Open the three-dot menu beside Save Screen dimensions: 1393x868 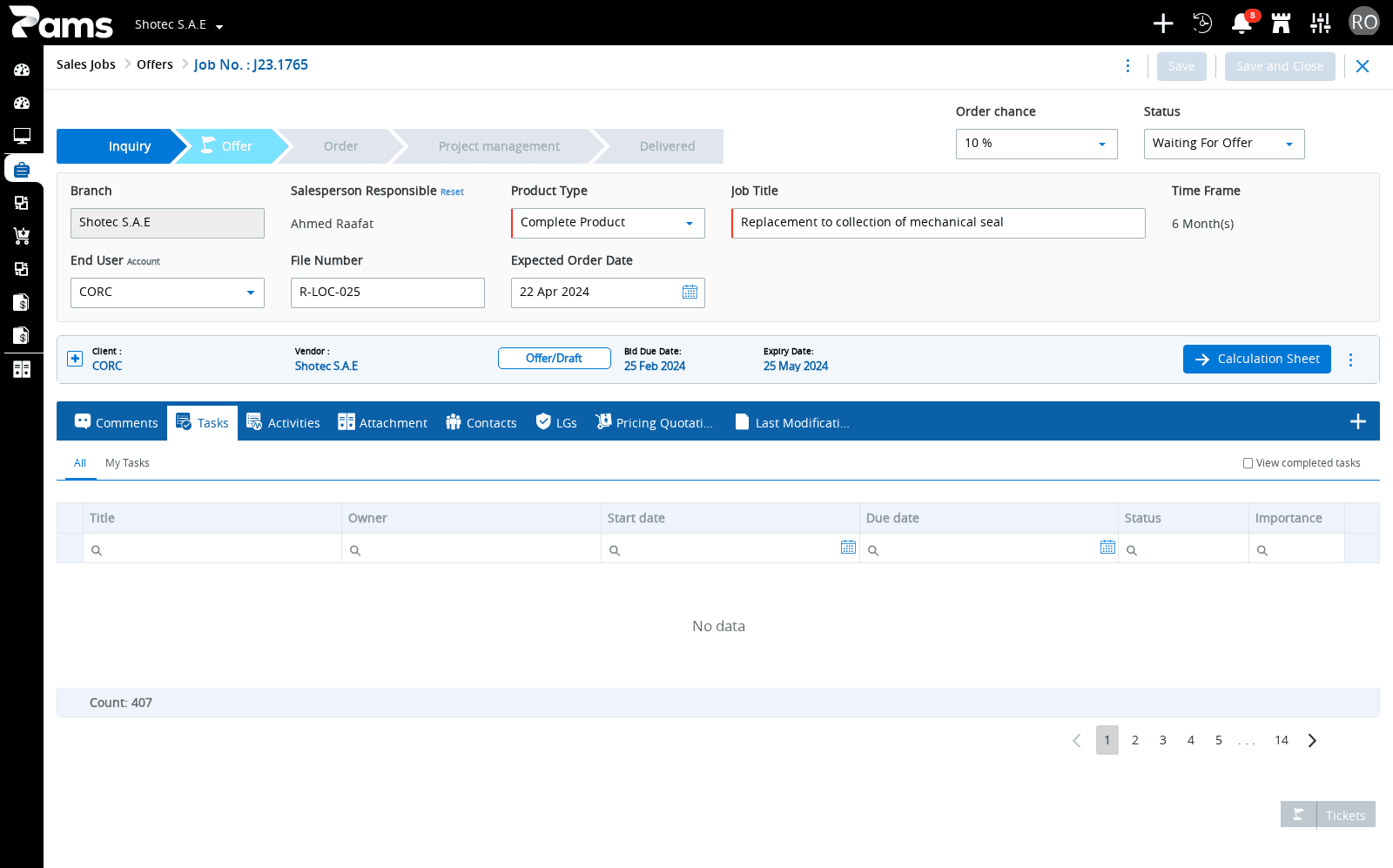pyautogui.click(x=1127, y=66)
